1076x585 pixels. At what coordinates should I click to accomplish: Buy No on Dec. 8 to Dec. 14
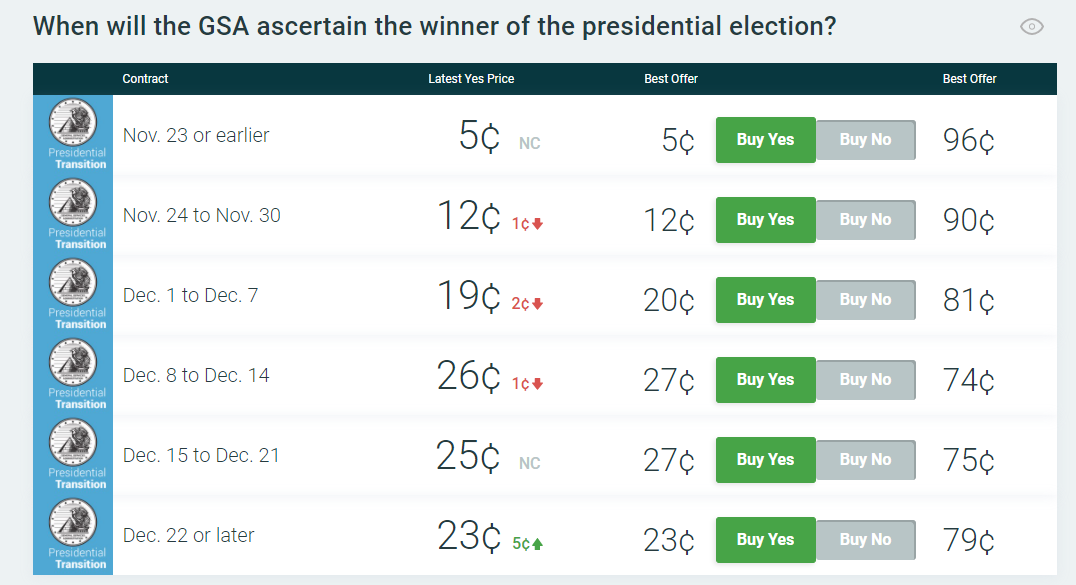(x=865, y=380)
